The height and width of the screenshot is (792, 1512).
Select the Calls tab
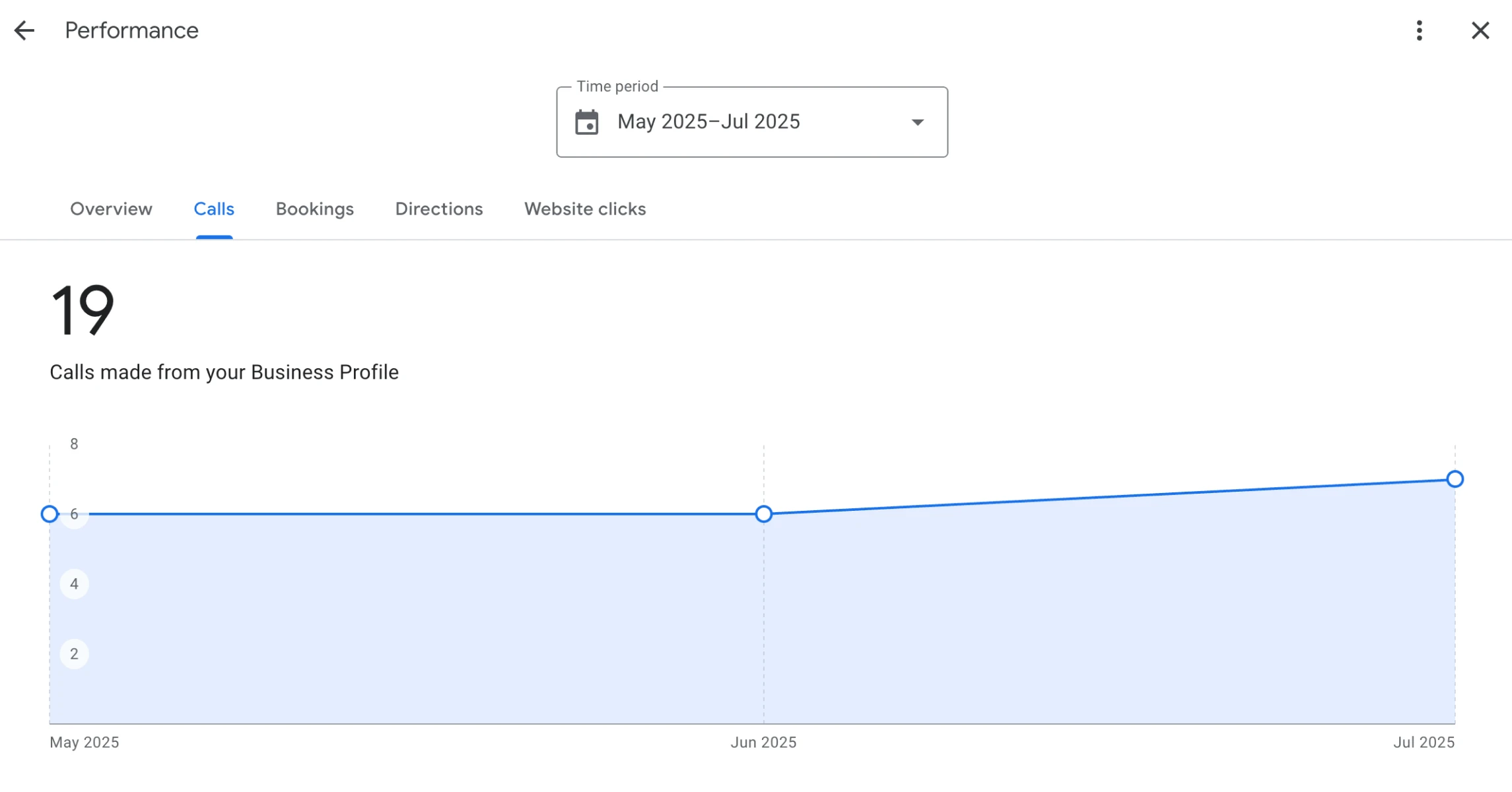pos(214,209)
